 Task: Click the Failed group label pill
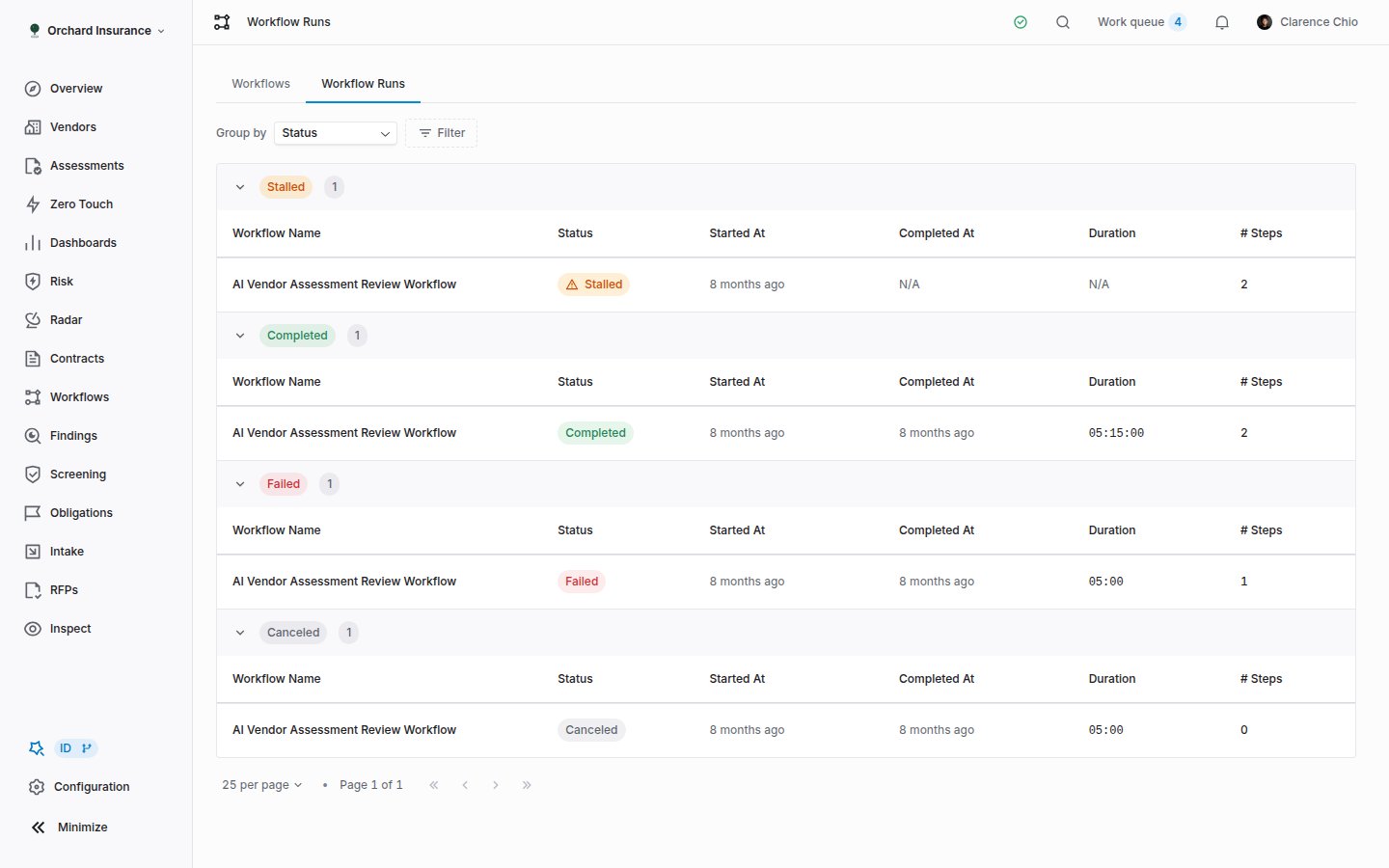(284, 484)
